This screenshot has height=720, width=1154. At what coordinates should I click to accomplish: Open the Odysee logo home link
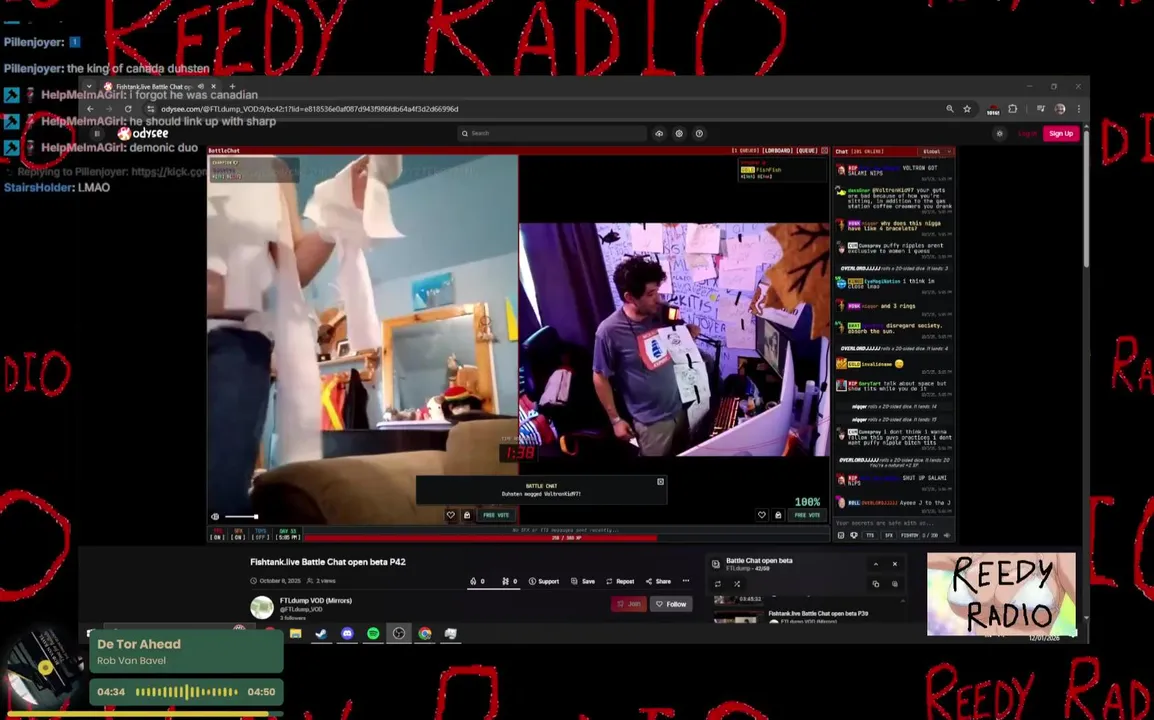click(x=144, y=133)
